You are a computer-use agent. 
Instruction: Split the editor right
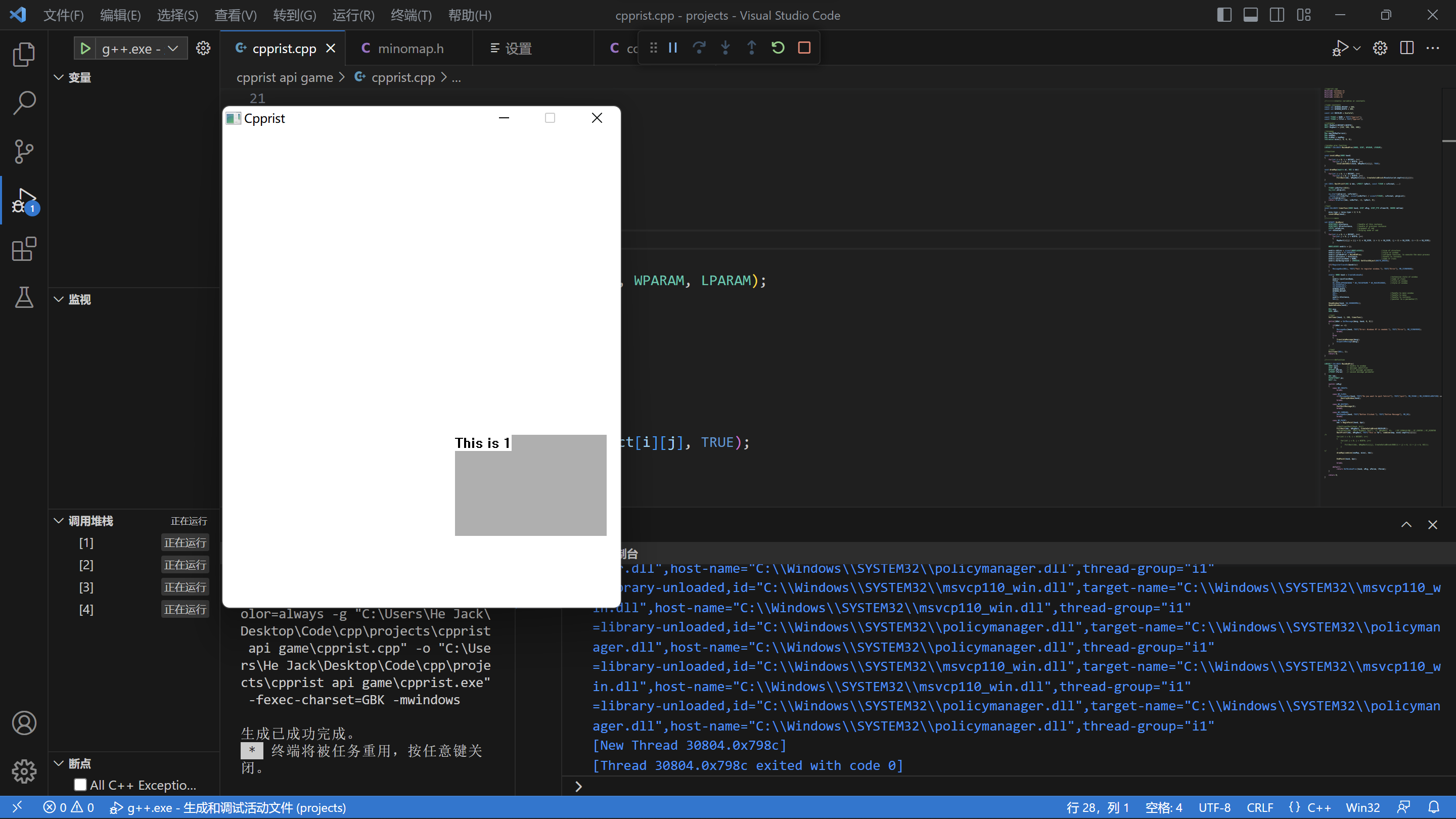(1407, 48)
